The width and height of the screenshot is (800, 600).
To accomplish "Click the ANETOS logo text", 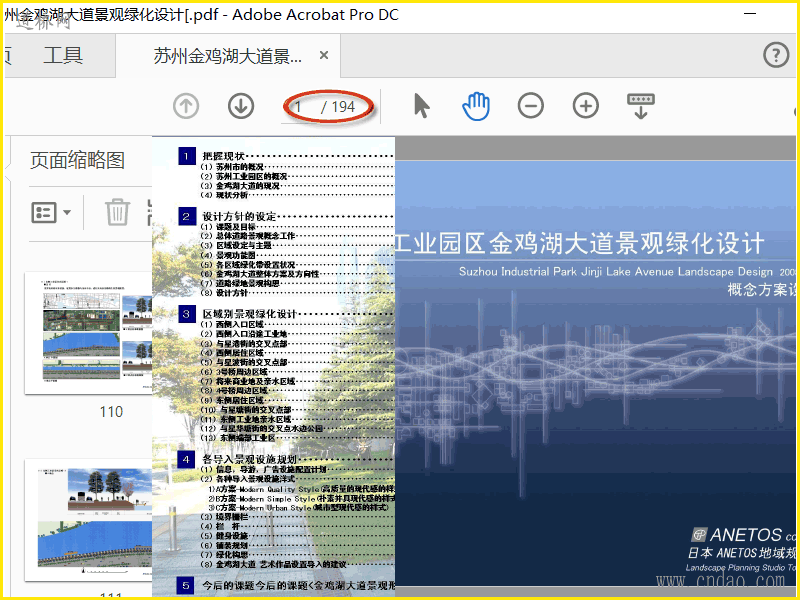I will (x=745, y=535).
